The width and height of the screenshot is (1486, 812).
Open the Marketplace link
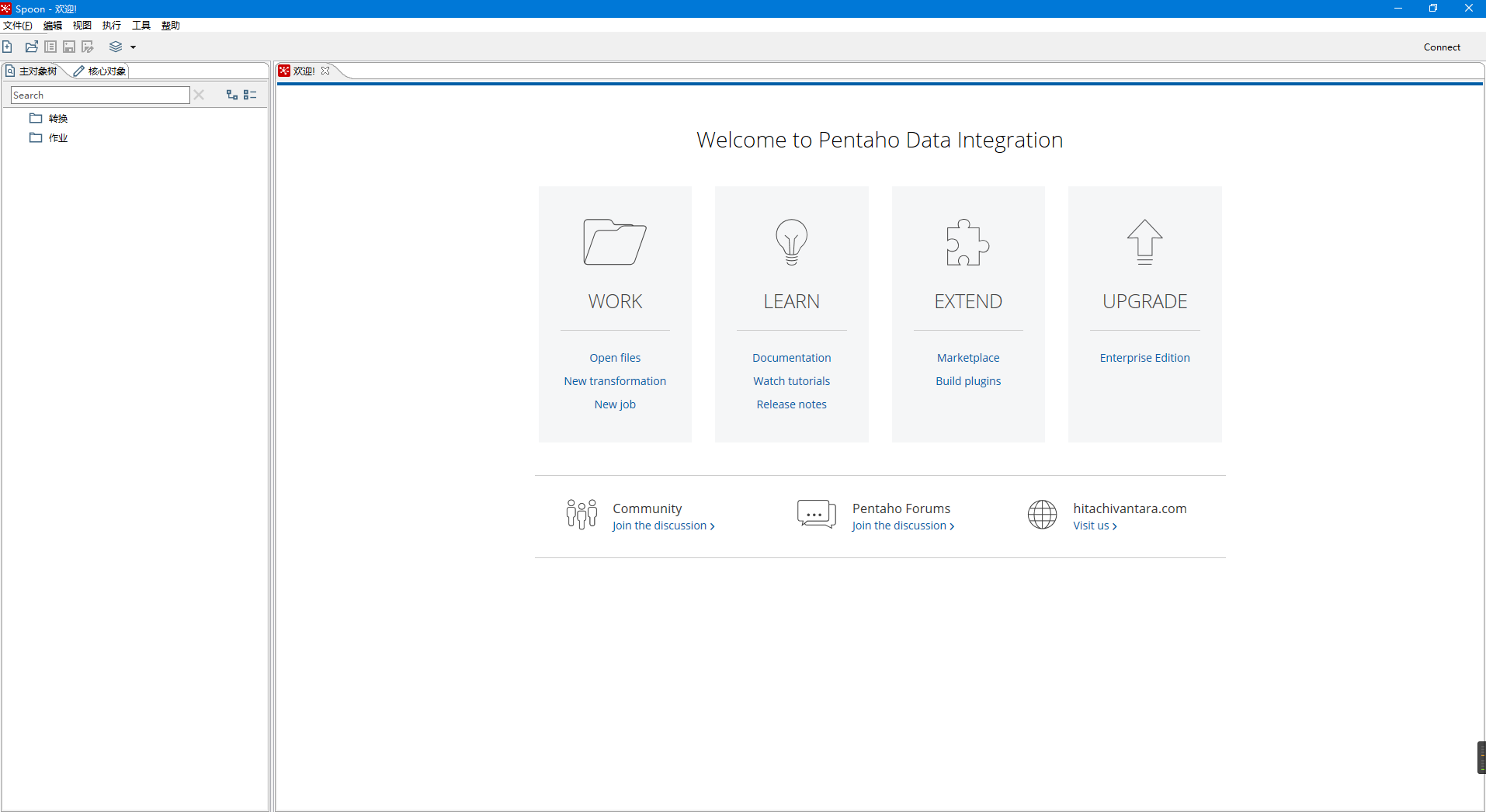click(968, 358)
